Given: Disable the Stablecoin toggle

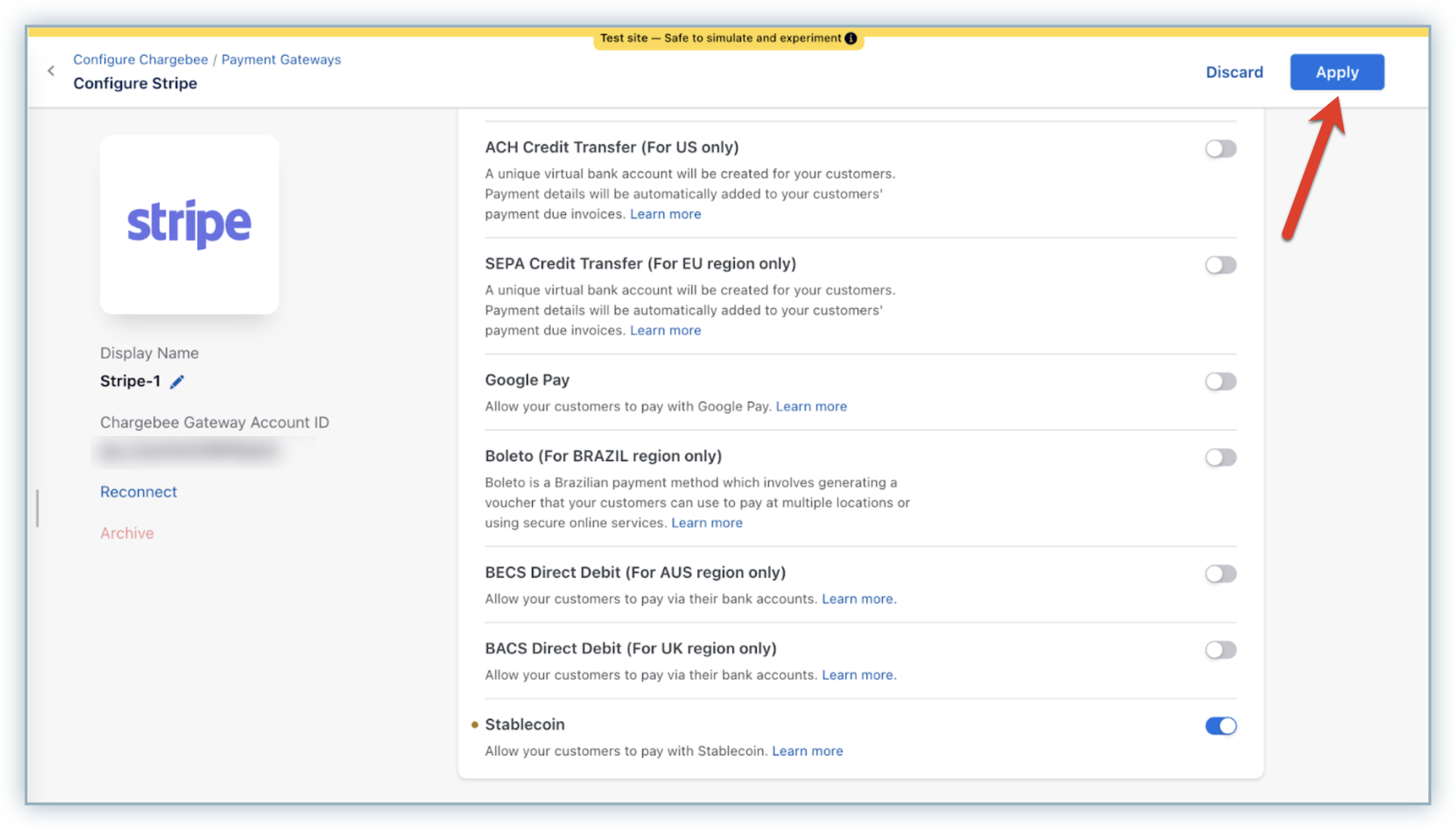Looking at the screenshot, I should pyautogui.click(x=1220, y=725).
